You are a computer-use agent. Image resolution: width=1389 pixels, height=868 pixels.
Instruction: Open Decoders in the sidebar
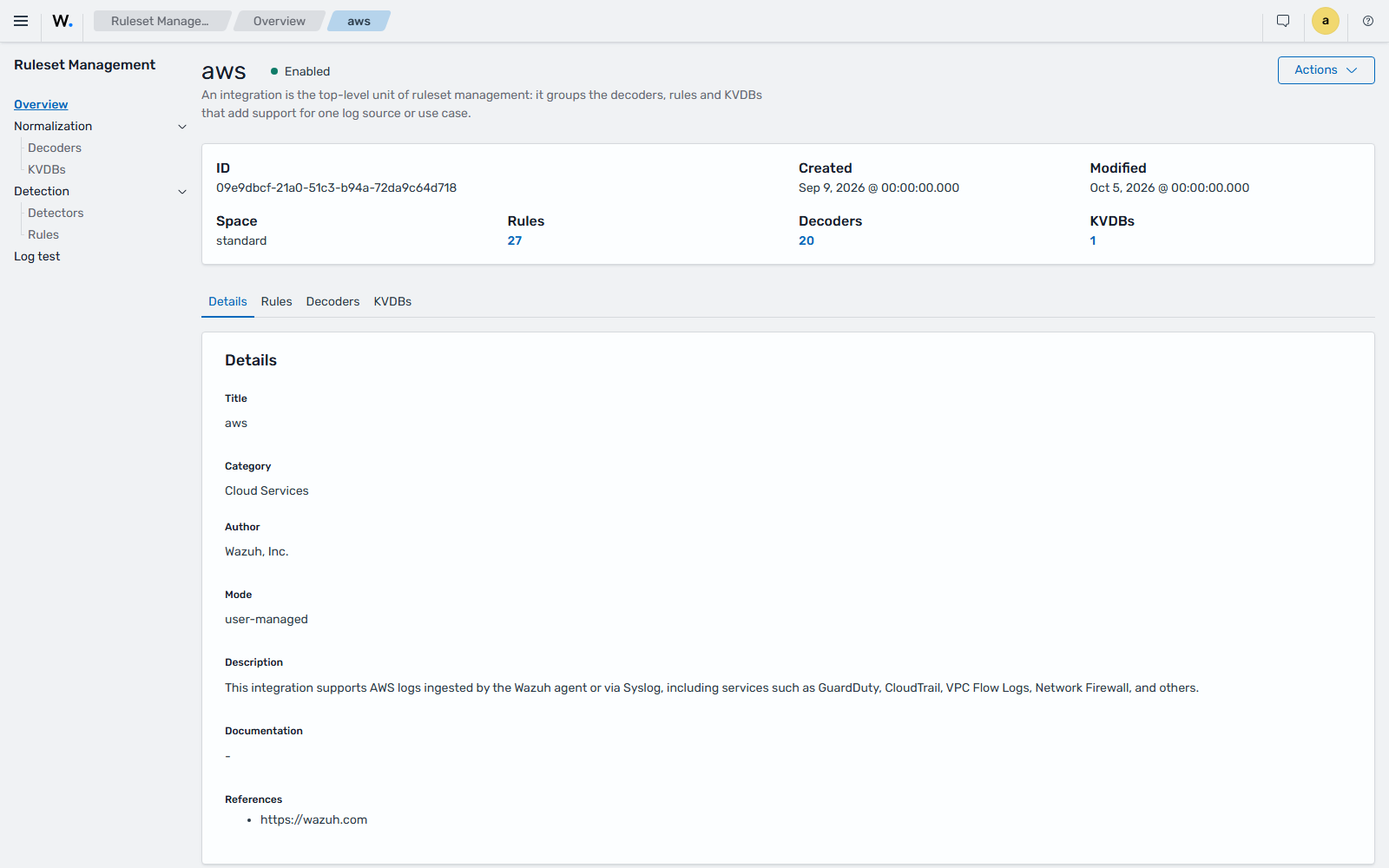click(x=55, y=148)
